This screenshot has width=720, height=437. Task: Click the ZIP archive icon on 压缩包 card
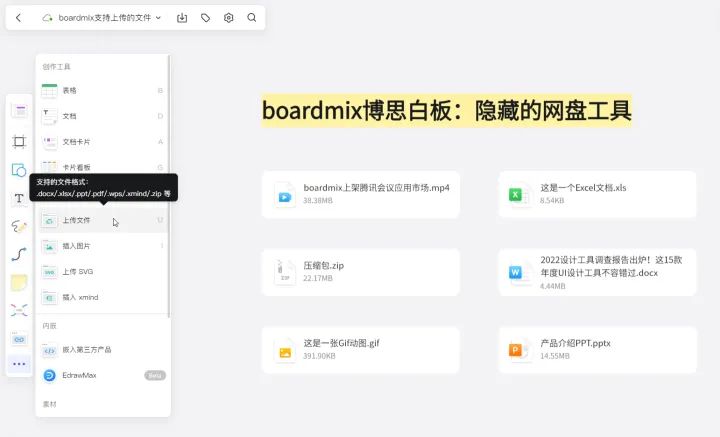(x=285, y=273)
